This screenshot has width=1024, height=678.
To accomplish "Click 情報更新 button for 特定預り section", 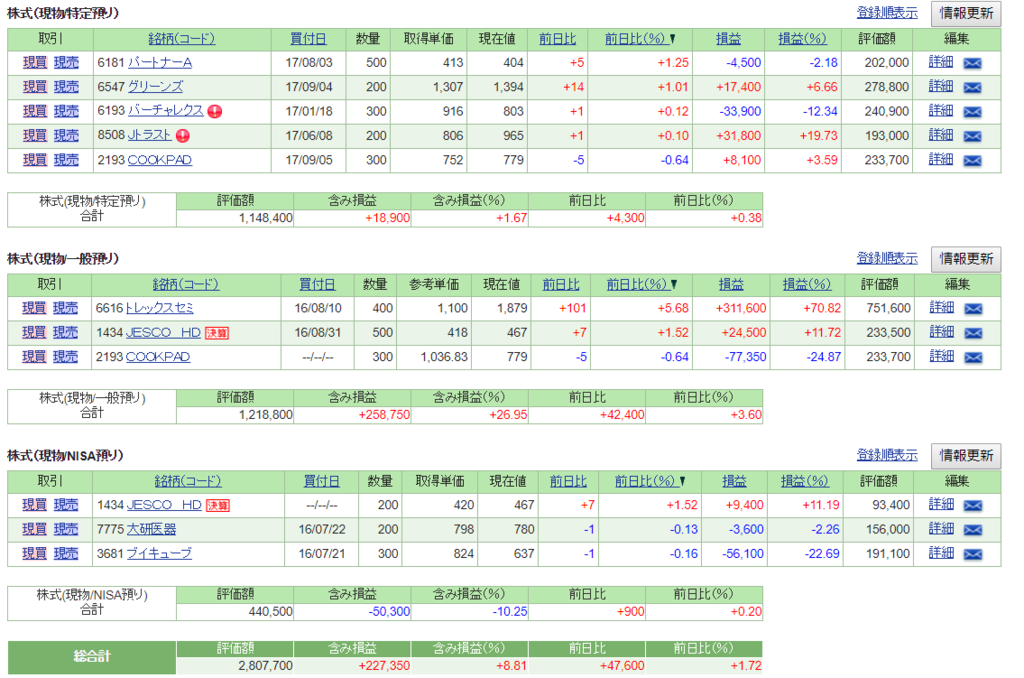I will click(x=966, y=13).
